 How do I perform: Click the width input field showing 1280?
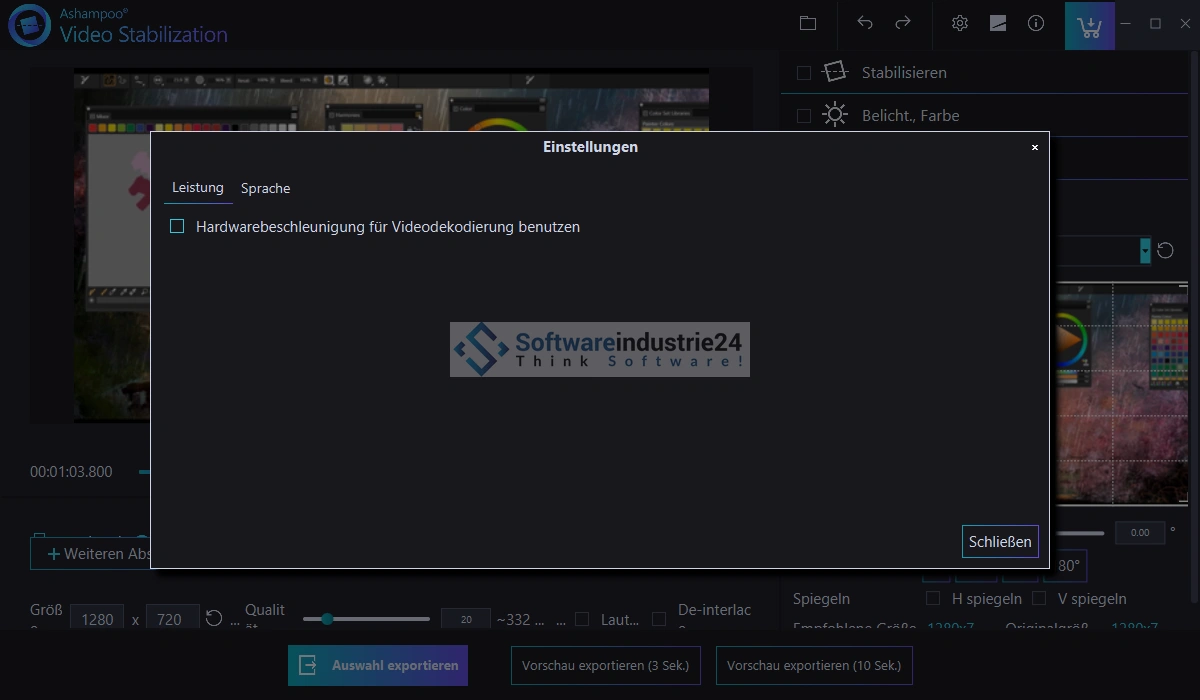point(97,619)
